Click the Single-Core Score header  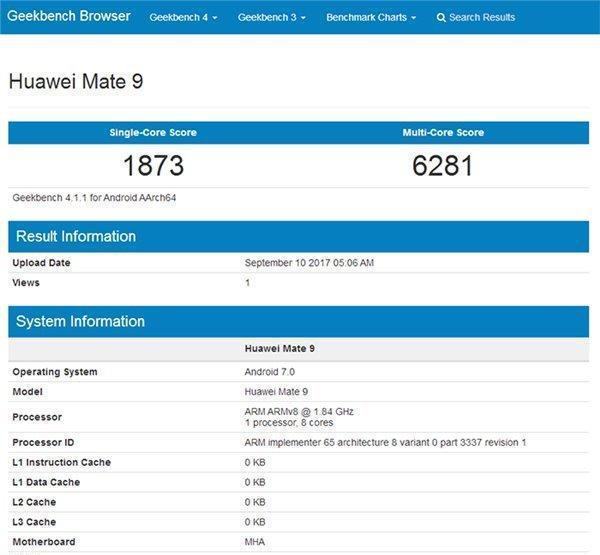coord(153,132)
